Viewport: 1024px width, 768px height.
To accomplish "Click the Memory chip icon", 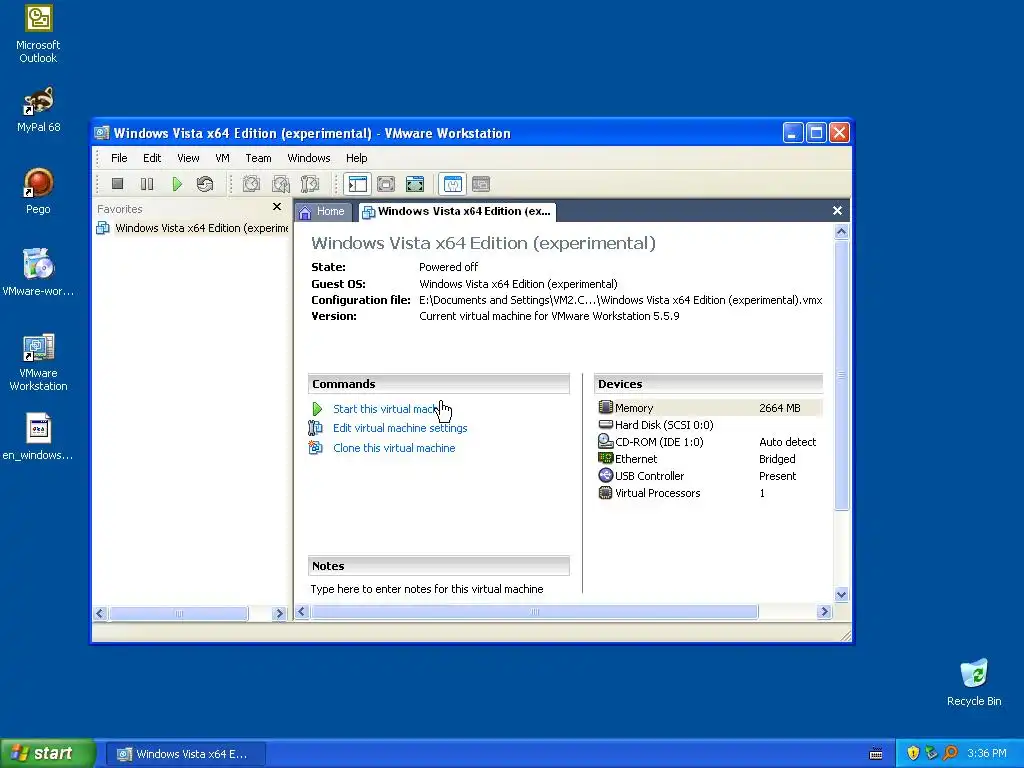I will pos(605,408).
